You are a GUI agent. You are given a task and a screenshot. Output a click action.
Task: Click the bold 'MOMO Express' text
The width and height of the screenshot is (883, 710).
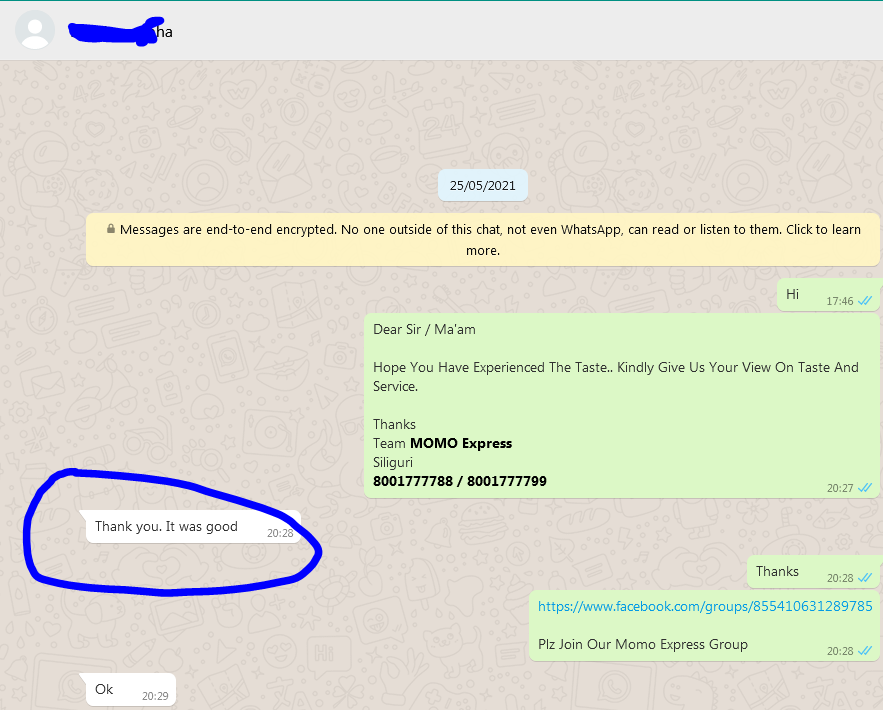(x=461, y=443)
